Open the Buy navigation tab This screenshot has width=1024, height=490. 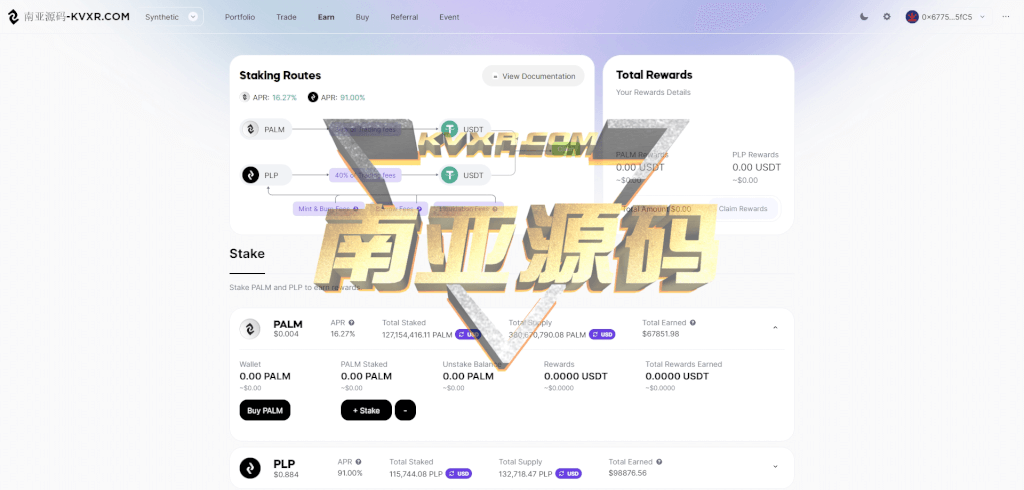[362, 17]
